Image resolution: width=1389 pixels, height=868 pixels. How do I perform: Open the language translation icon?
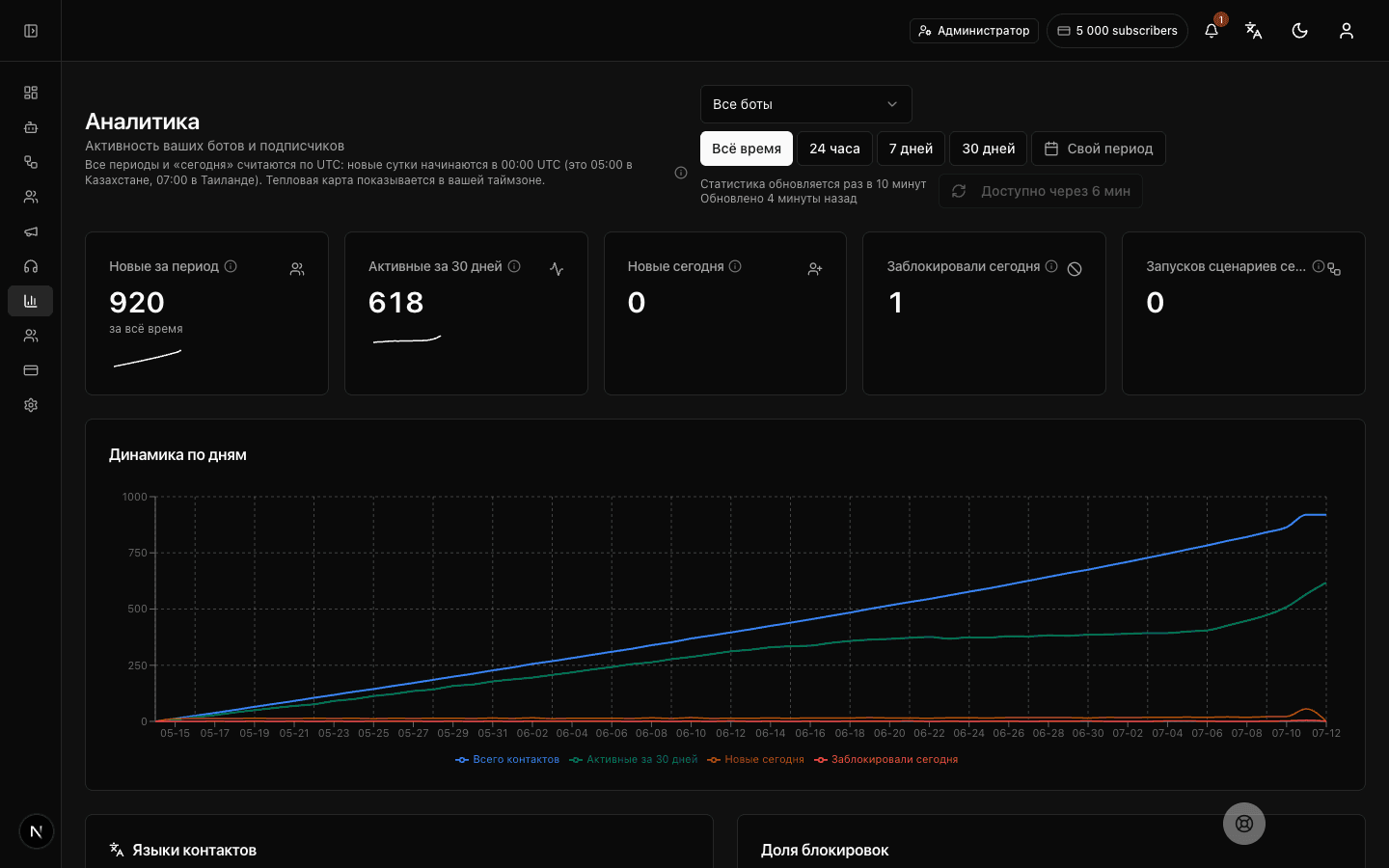(x=1254, y=31)
